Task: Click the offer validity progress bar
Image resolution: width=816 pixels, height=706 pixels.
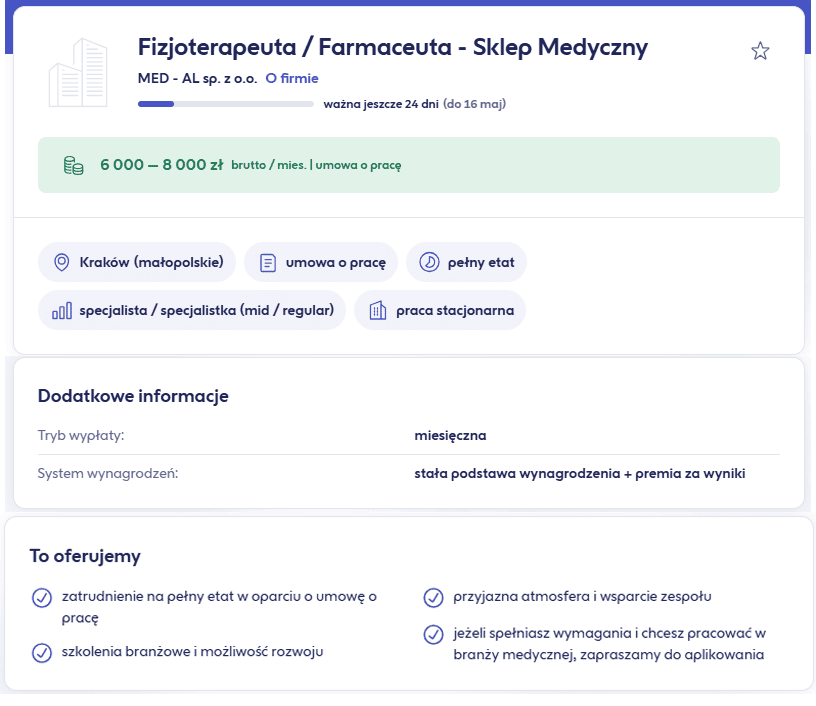Action: tap(225, 104)
